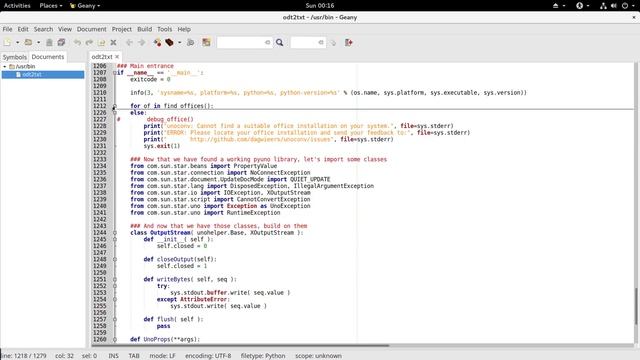Run the current file with gears icon

coord(190,42)
